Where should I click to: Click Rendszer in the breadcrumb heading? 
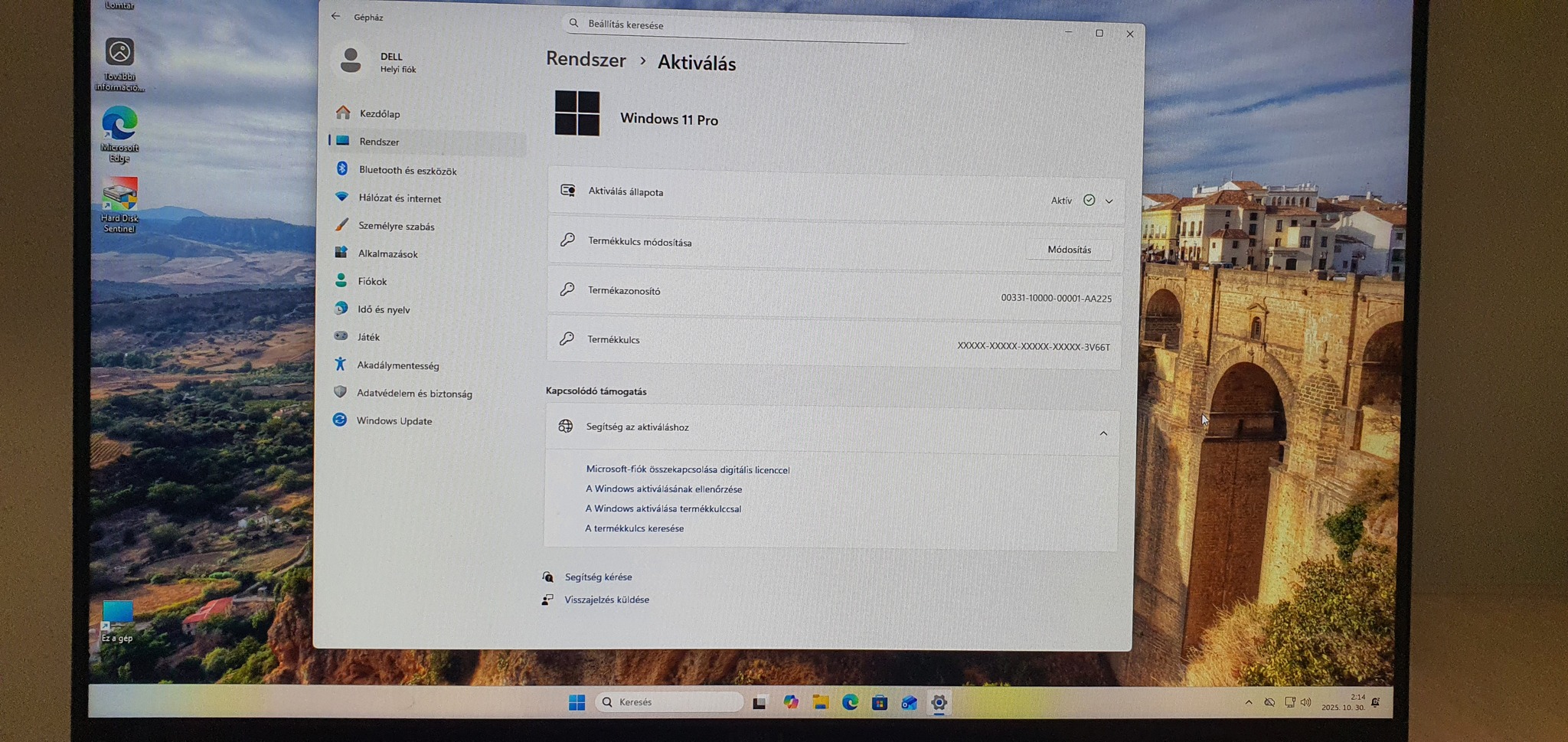tap(586, 60)
